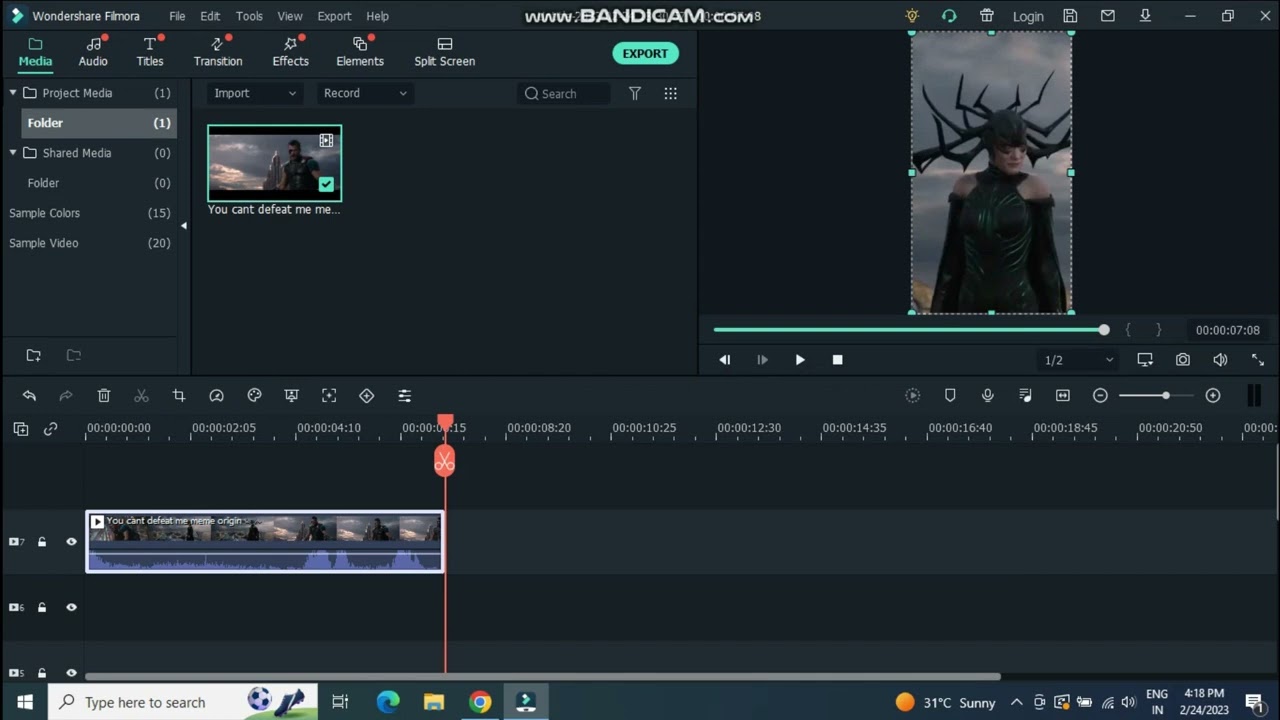Click the render preview icon
Screen dimensions: 1280x720
click(x=913, y=396)
